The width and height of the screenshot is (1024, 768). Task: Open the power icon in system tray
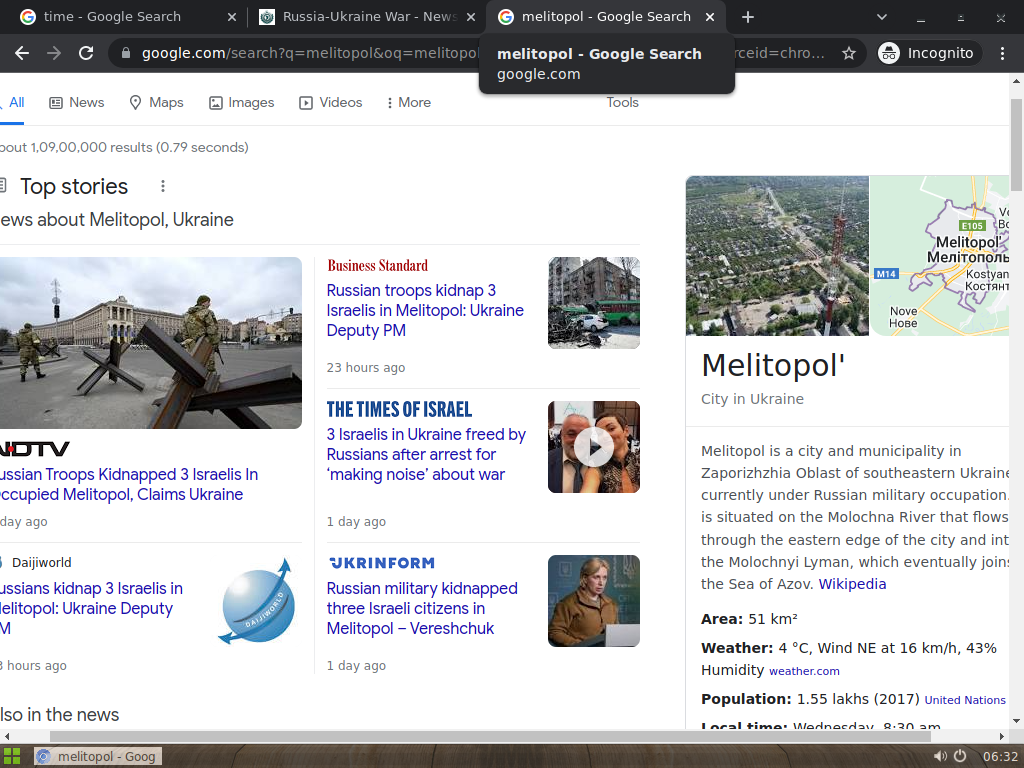click(960, 756)
